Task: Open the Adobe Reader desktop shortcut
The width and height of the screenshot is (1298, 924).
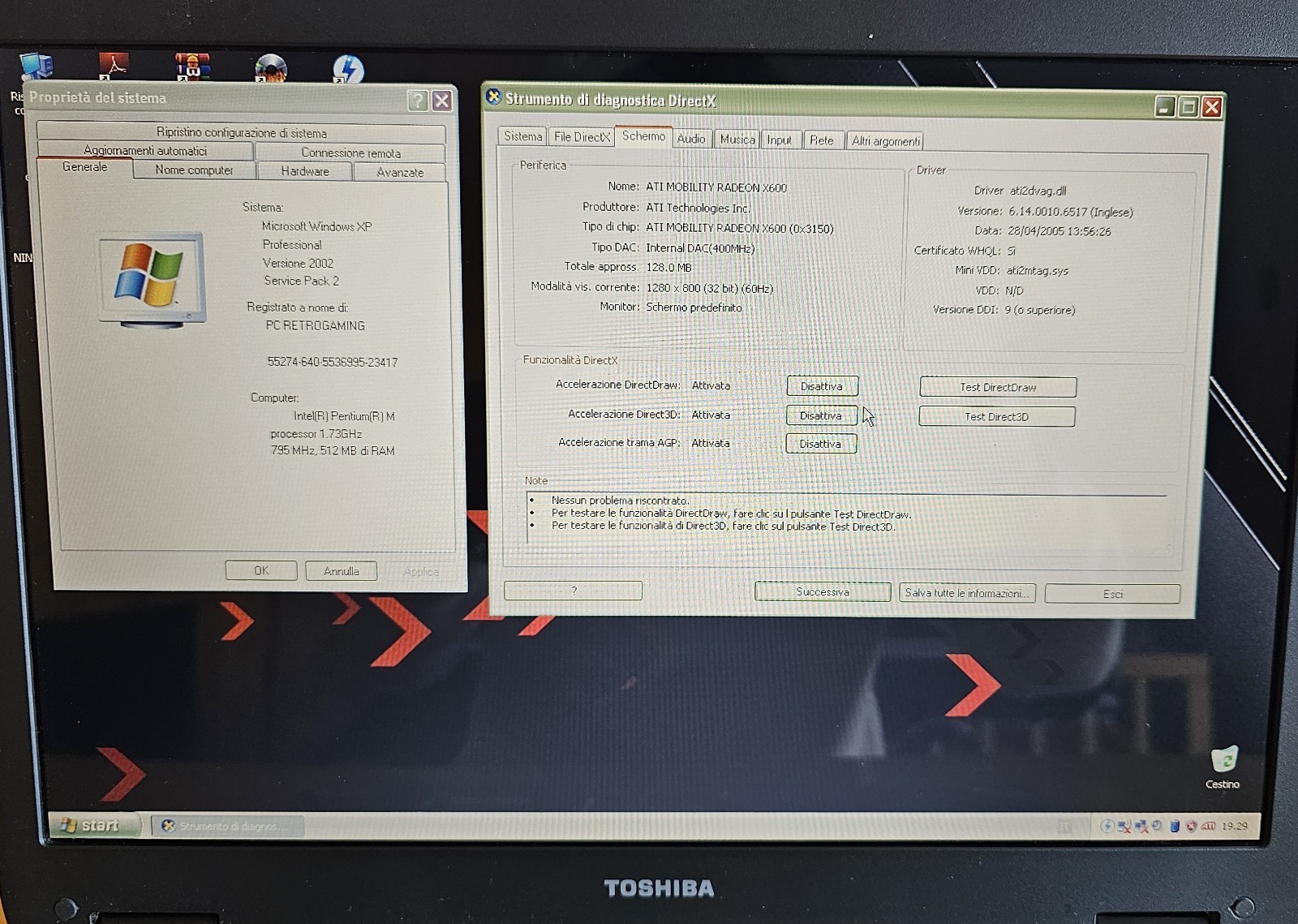Action: [114, 66]
